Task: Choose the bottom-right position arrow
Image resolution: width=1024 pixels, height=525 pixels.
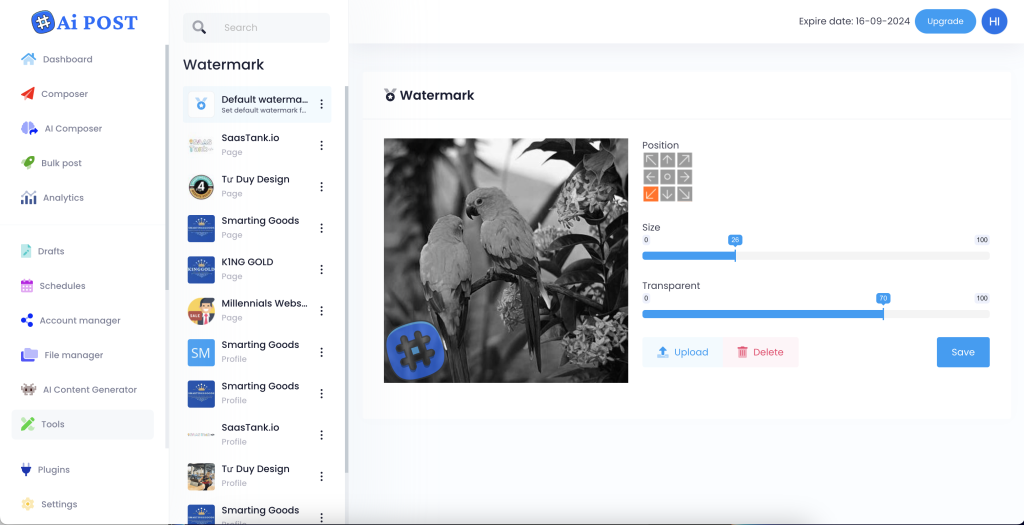Action: tap(685, 194)
